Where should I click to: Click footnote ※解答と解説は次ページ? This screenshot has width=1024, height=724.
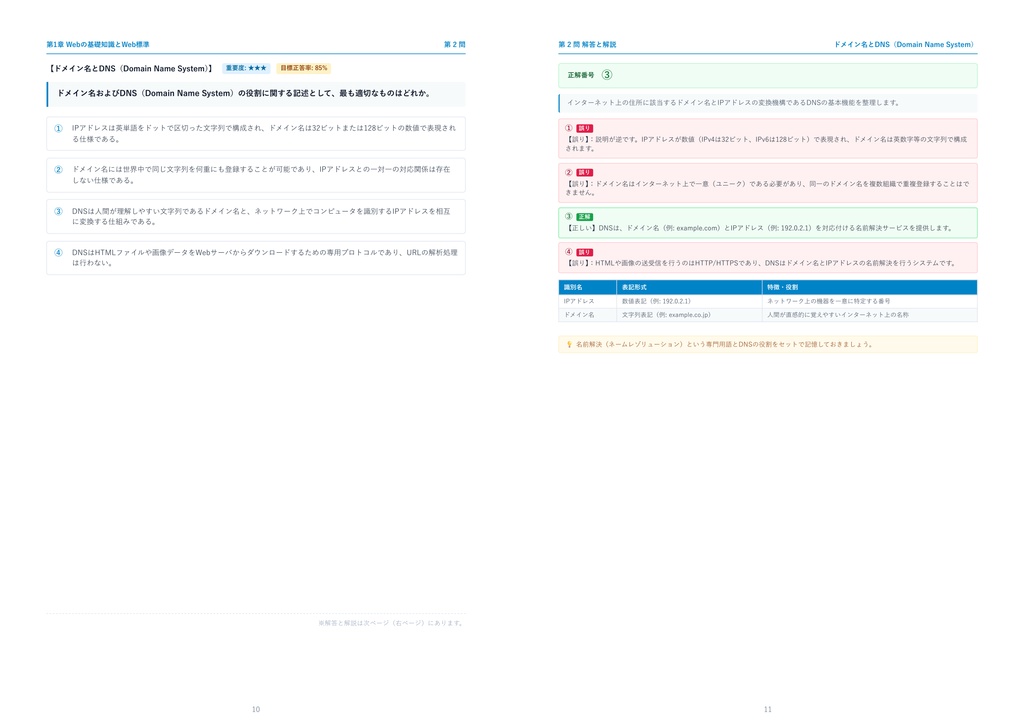pos(391,623)
